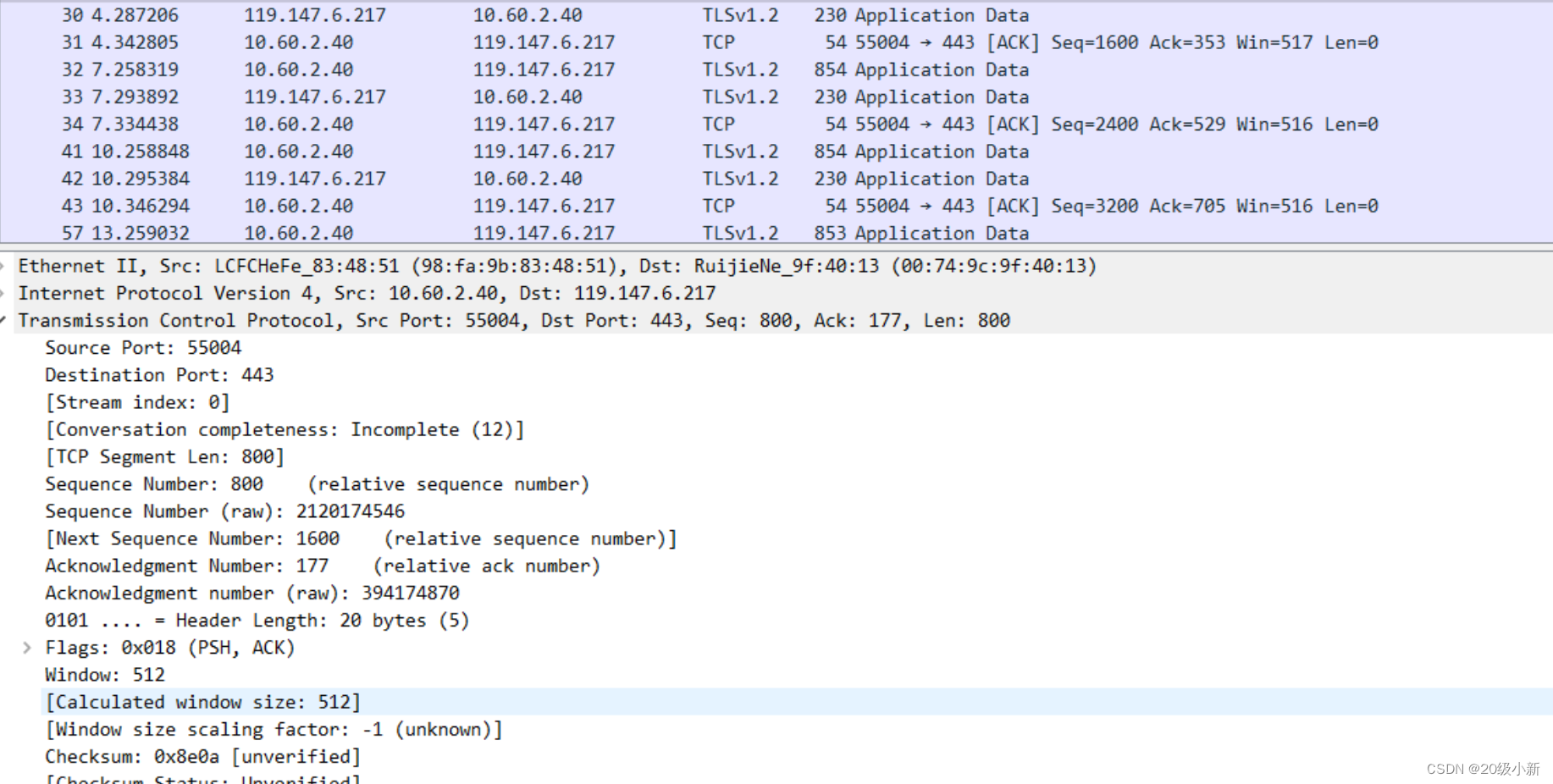Click TCP protocol cell in packet 34
Image resolution: width=1553 pixels, height=784 pixels.
tap(718, 124)
